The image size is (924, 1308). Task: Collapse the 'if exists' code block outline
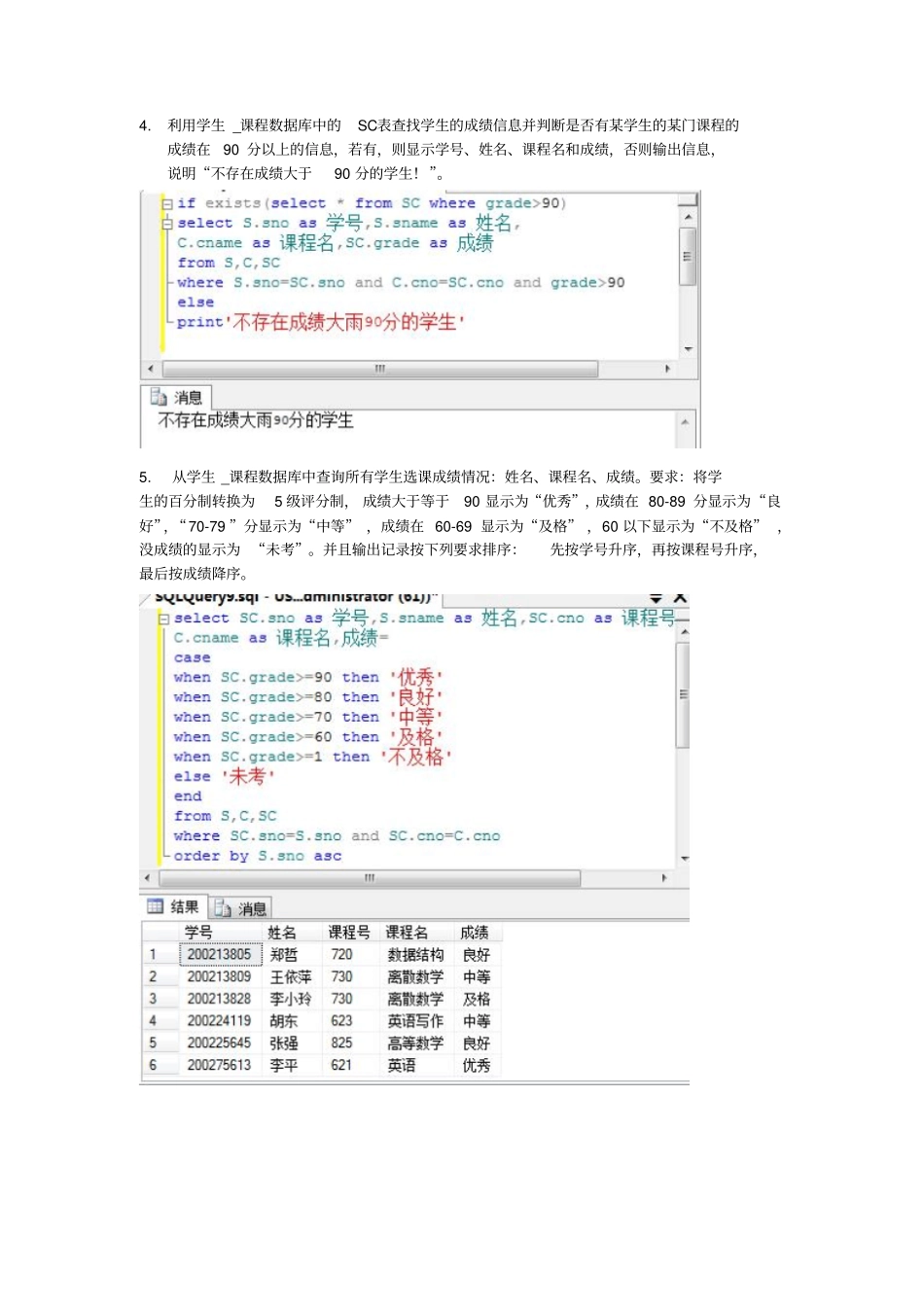tap(167, 204)
